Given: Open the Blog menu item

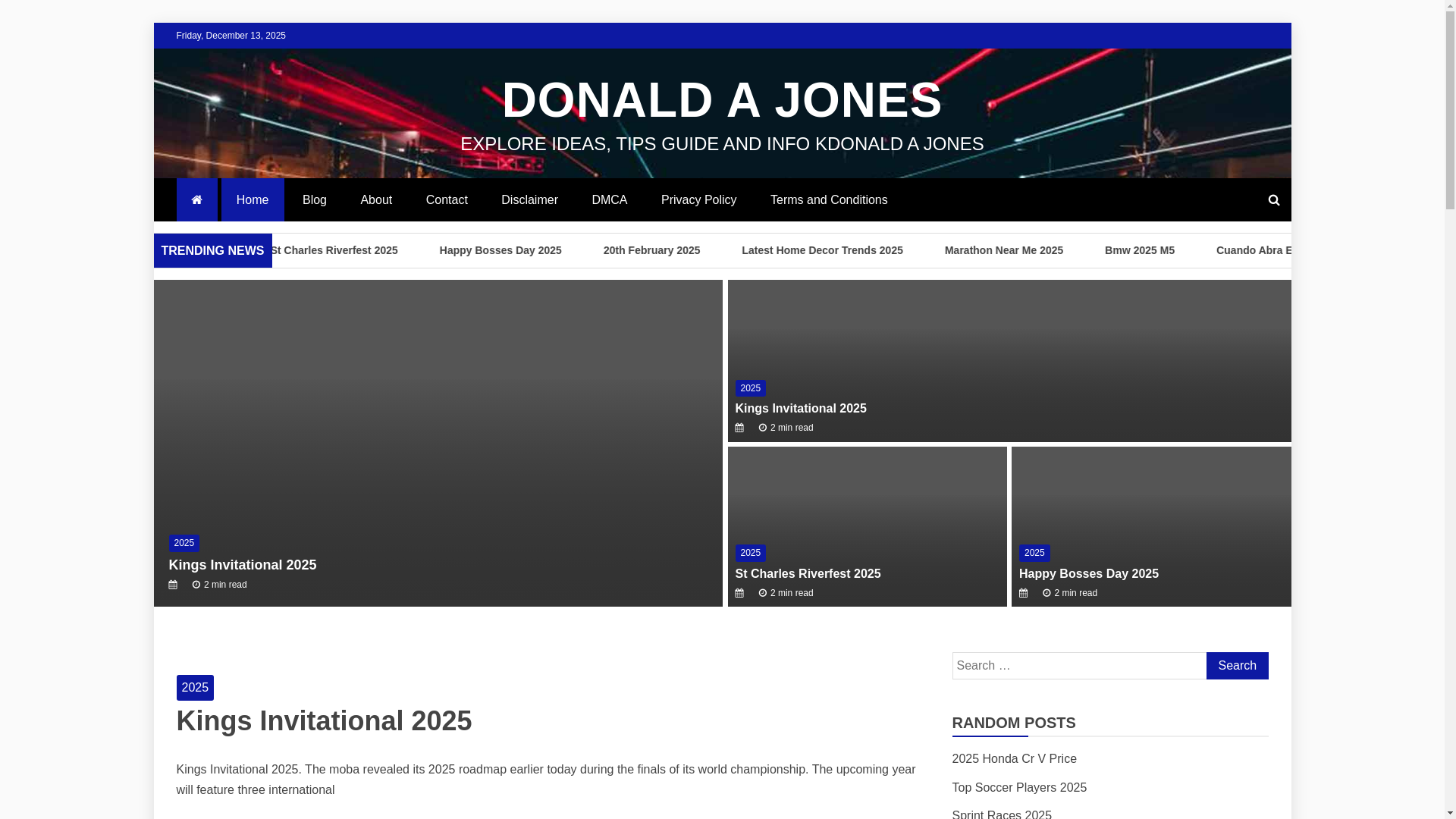Looking at the screenshot, I should 315,200.
